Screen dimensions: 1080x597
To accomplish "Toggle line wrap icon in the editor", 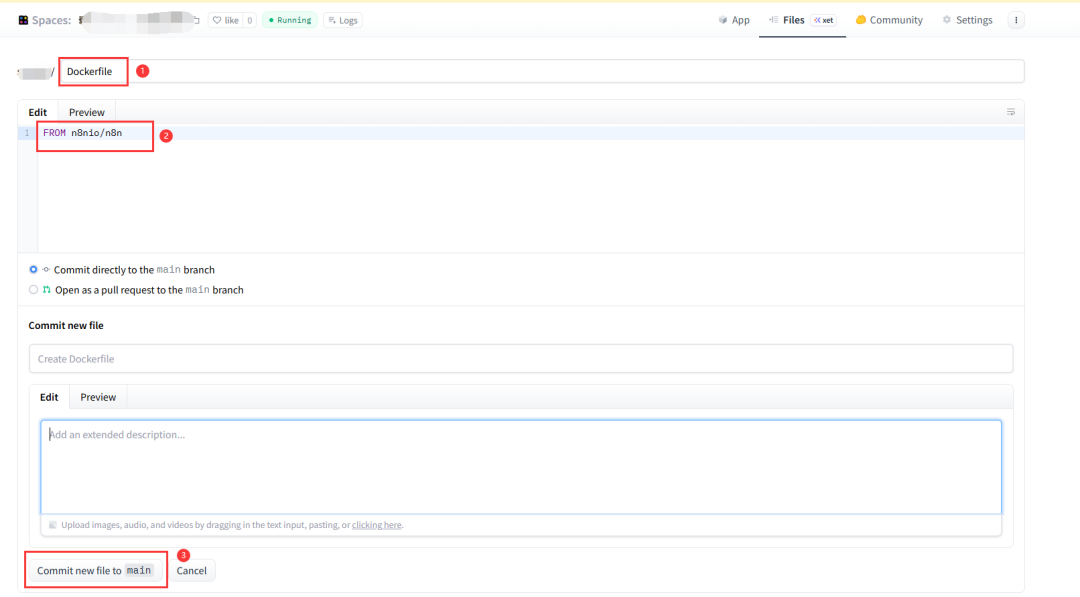I will [x=1010, y=112].
